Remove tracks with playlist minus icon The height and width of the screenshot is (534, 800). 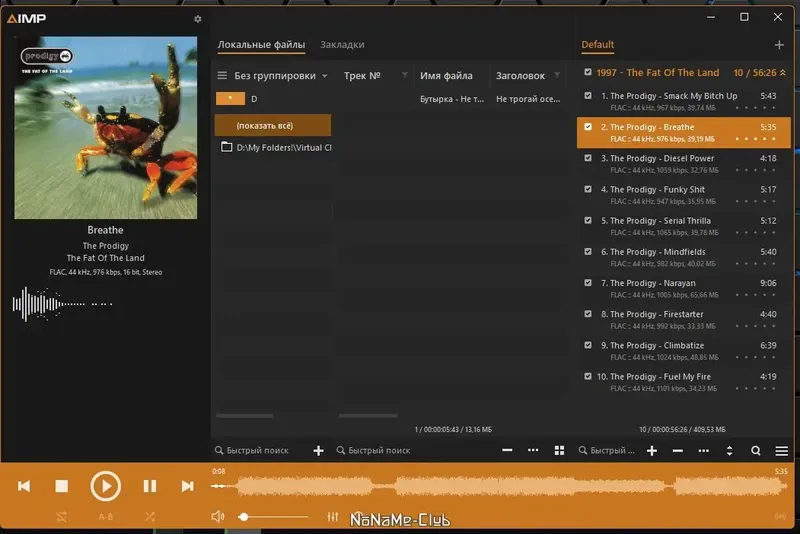(678, 450)
